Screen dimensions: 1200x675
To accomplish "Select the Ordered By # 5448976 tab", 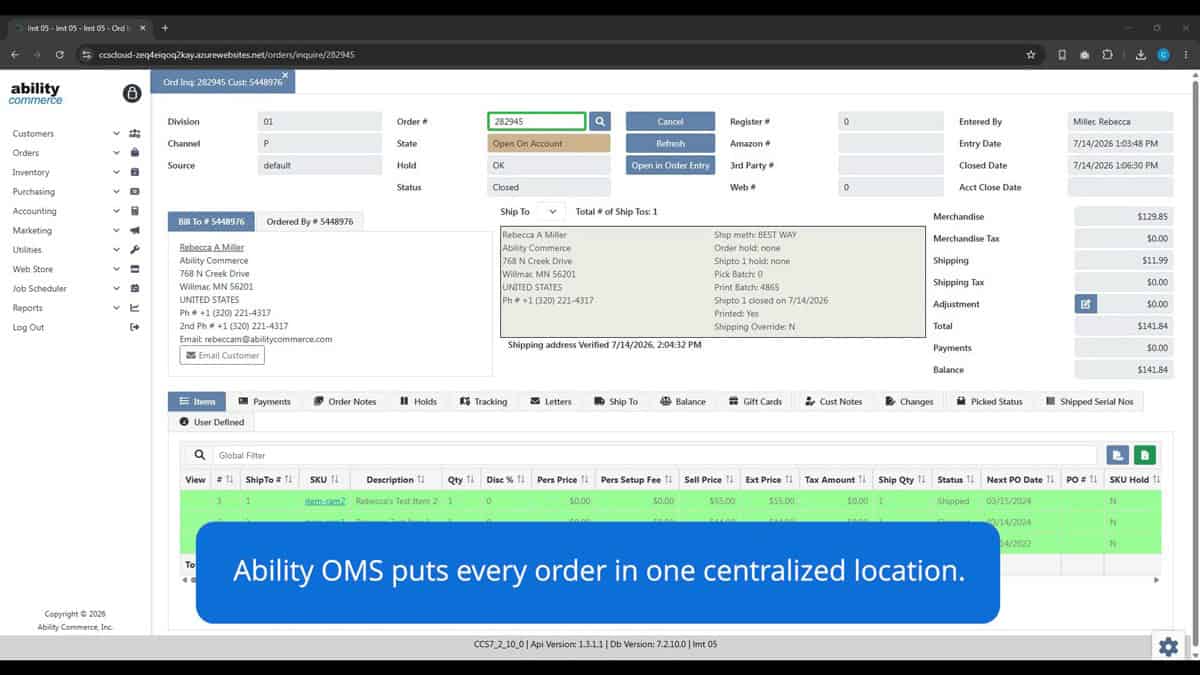I will click(x=309, y=221).
